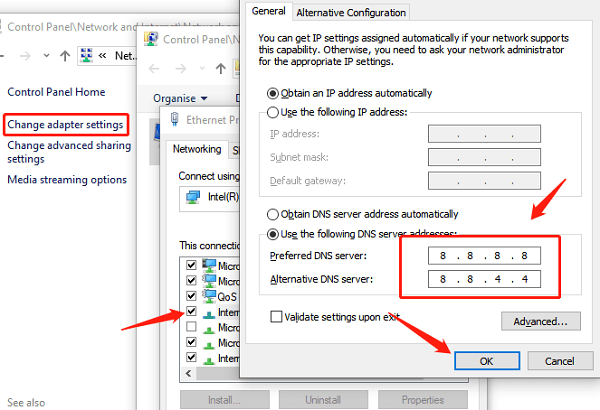
Task: Select Obtain an IP address automatically
Action: 274,93
